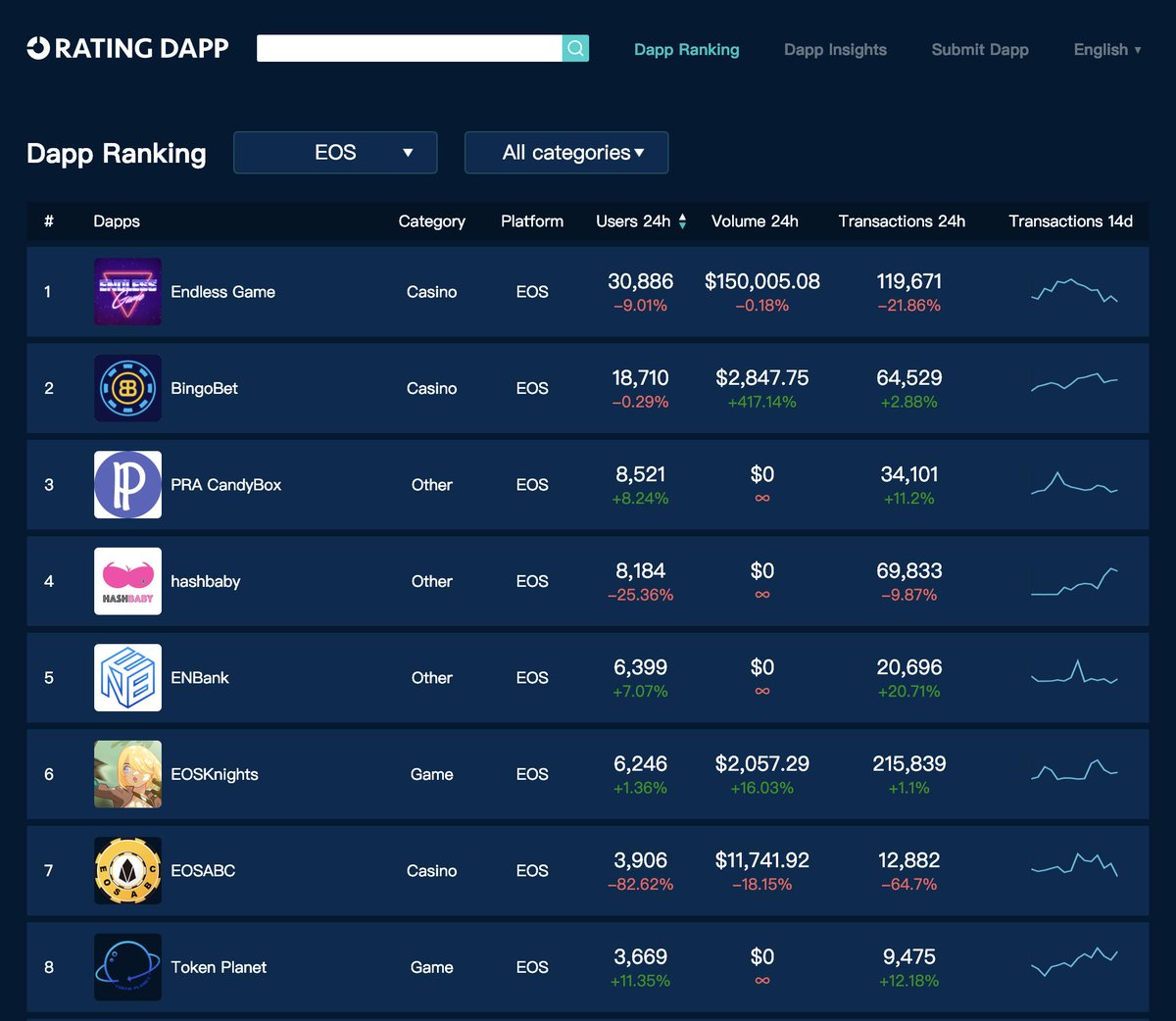Click the 215,839 transactions value
This screenshot has height=1021, width=1176.
click(909, 764)
